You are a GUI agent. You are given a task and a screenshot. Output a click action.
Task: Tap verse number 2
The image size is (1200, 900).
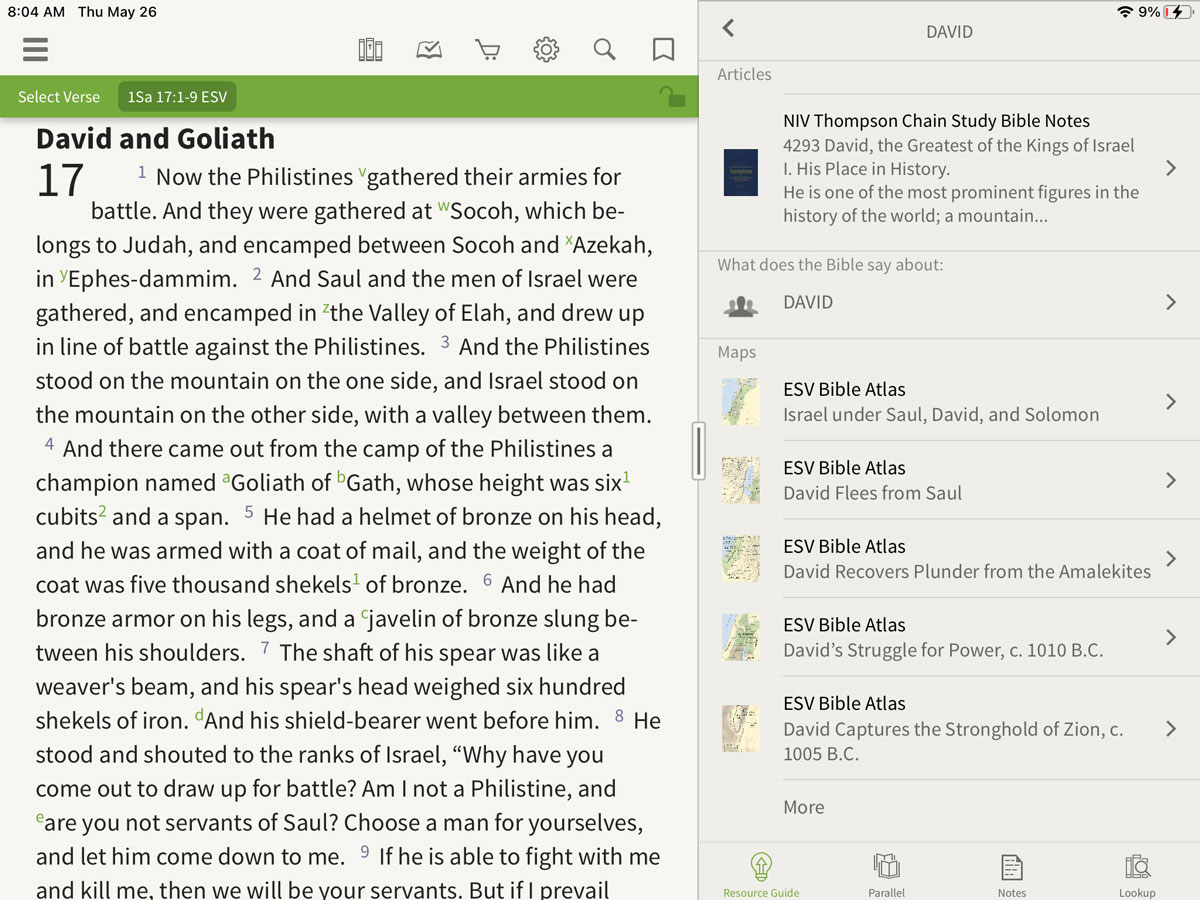coord(257,274)
